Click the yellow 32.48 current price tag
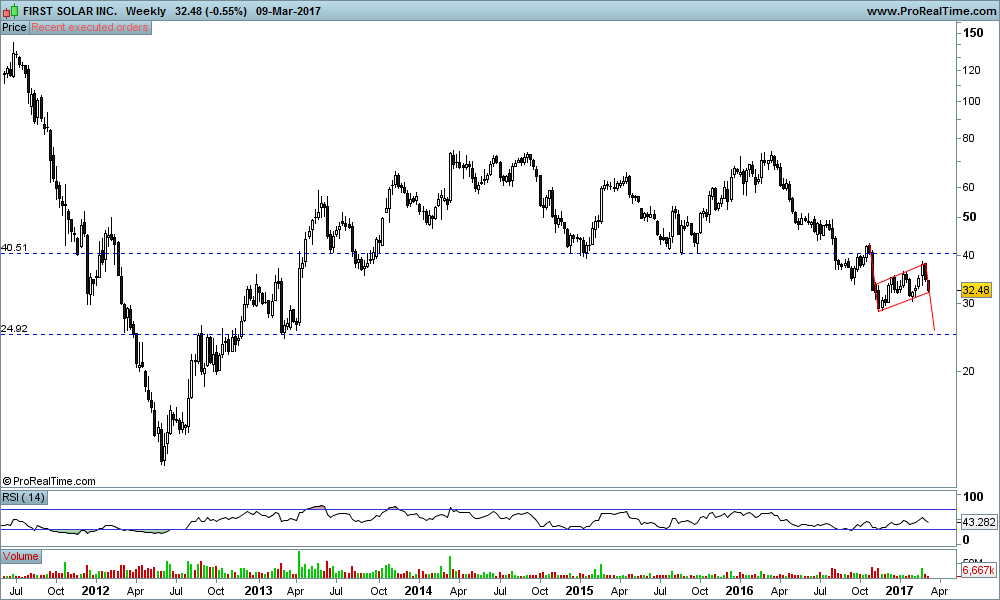 click(x=976, y=290)
